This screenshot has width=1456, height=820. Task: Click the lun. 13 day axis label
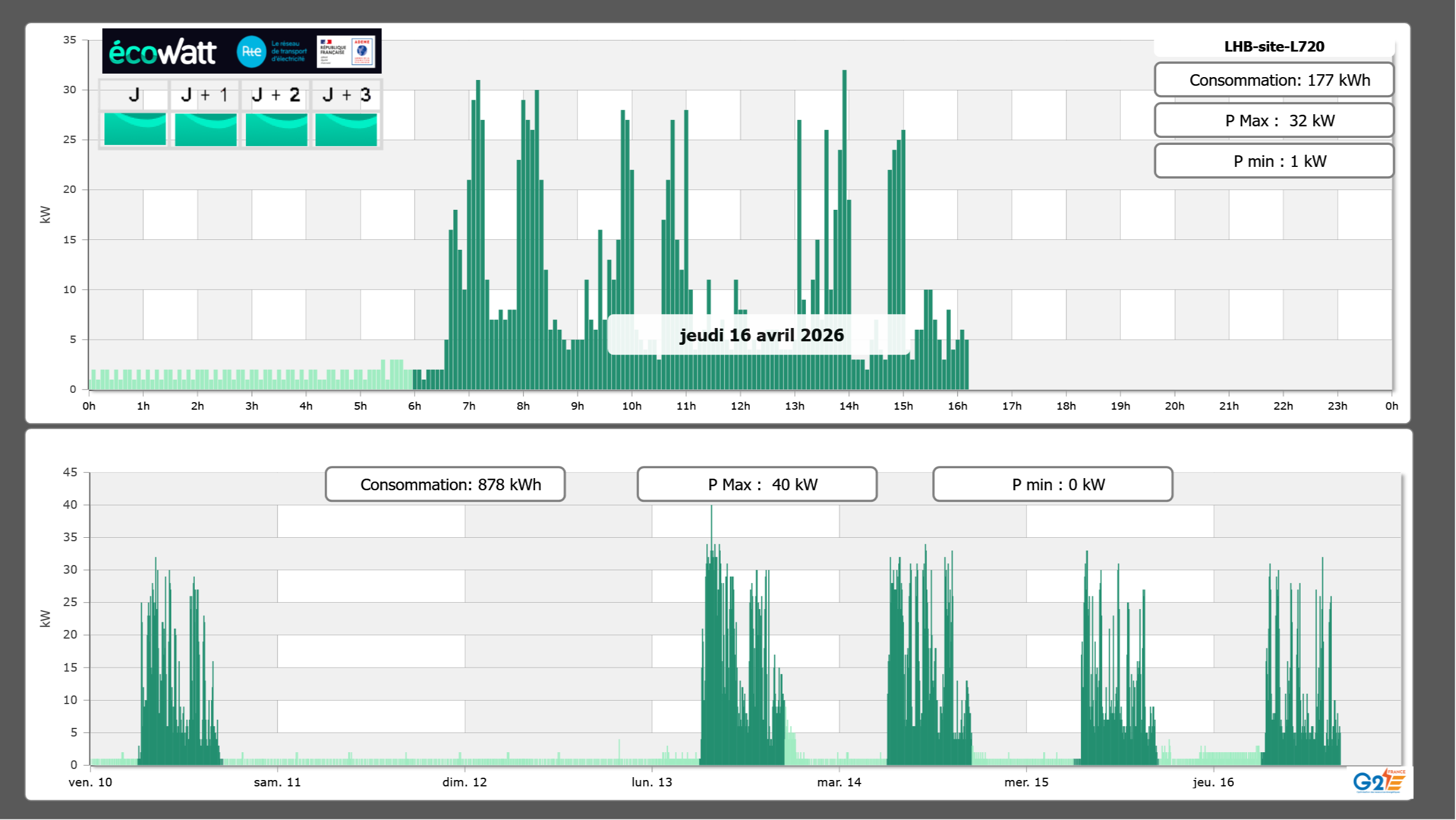(652, 782)
